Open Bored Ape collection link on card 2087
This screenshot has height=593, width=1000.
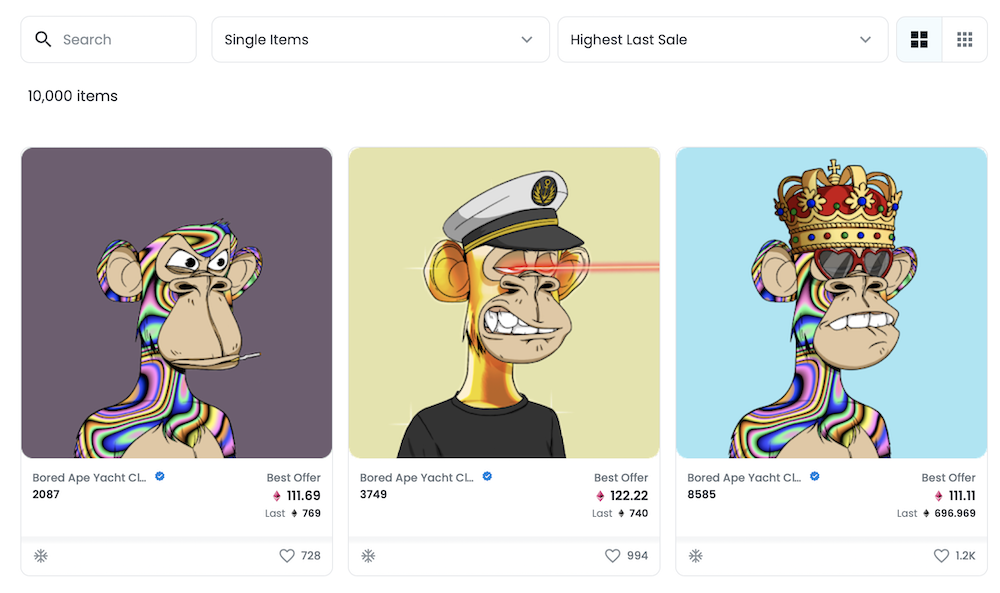coord(89,478)
